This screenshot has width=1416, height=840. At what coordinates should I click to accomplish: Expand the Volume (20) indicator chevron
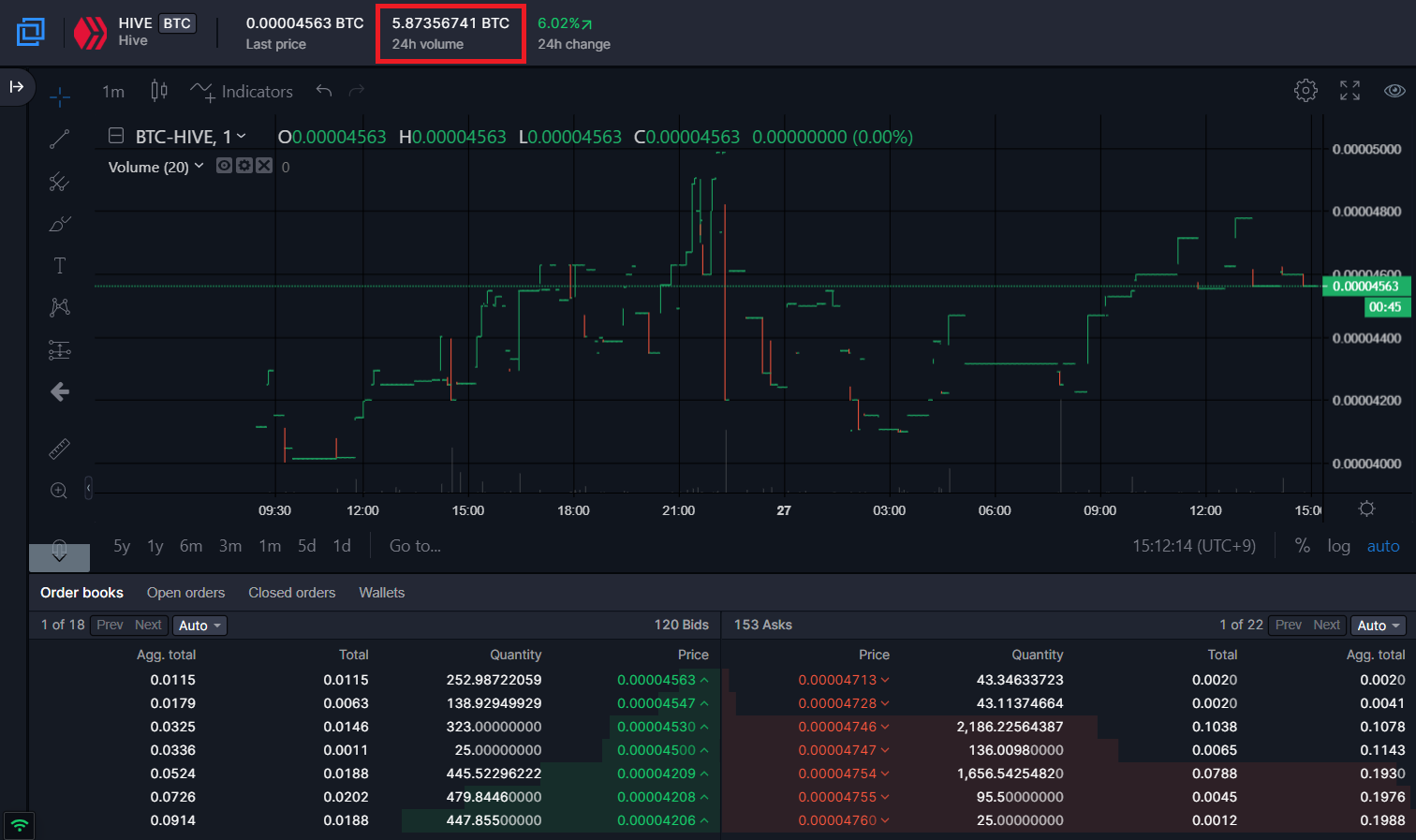(199, 166)
